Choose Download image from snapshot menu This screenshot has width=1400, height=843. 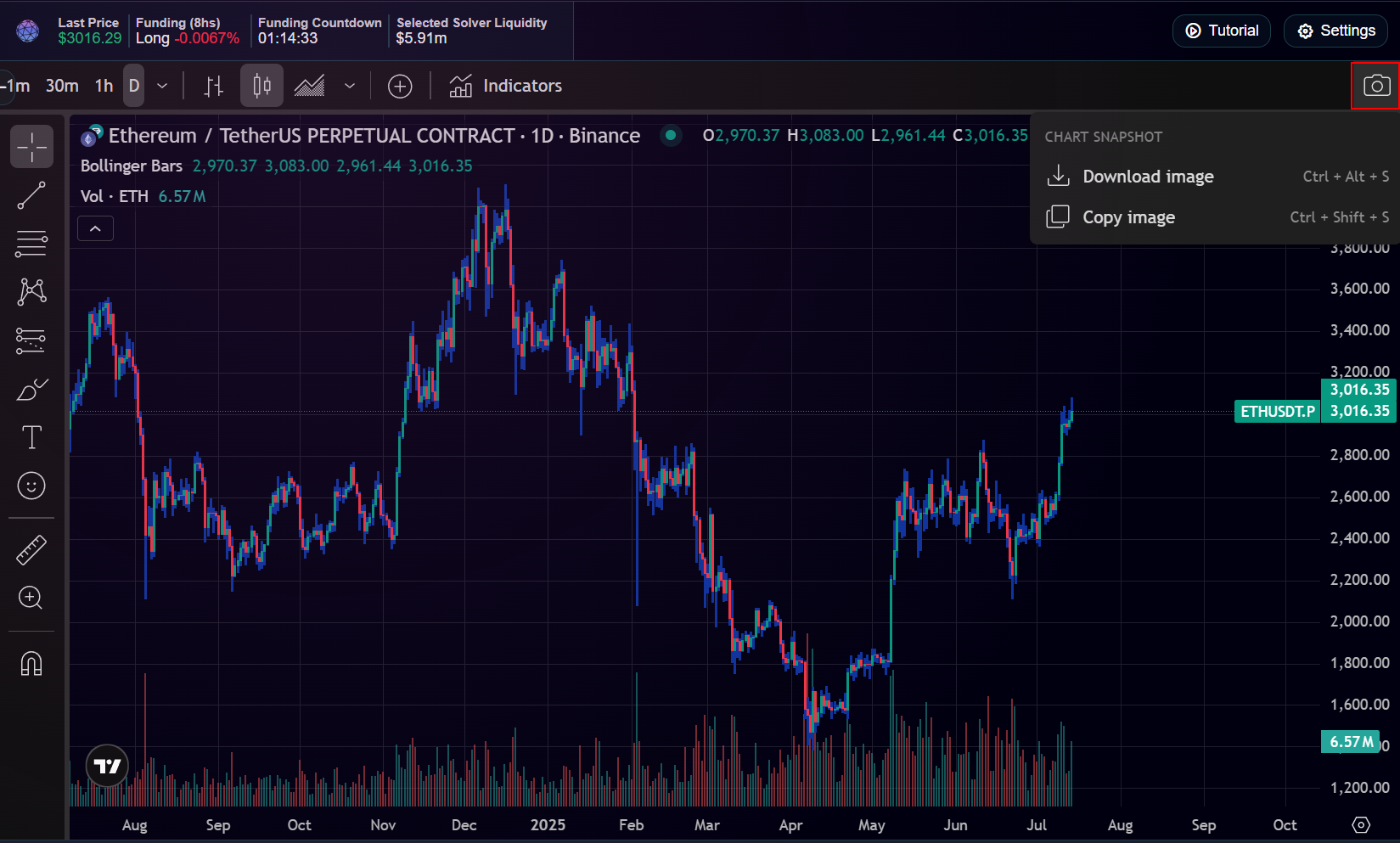coord(1147,177)
